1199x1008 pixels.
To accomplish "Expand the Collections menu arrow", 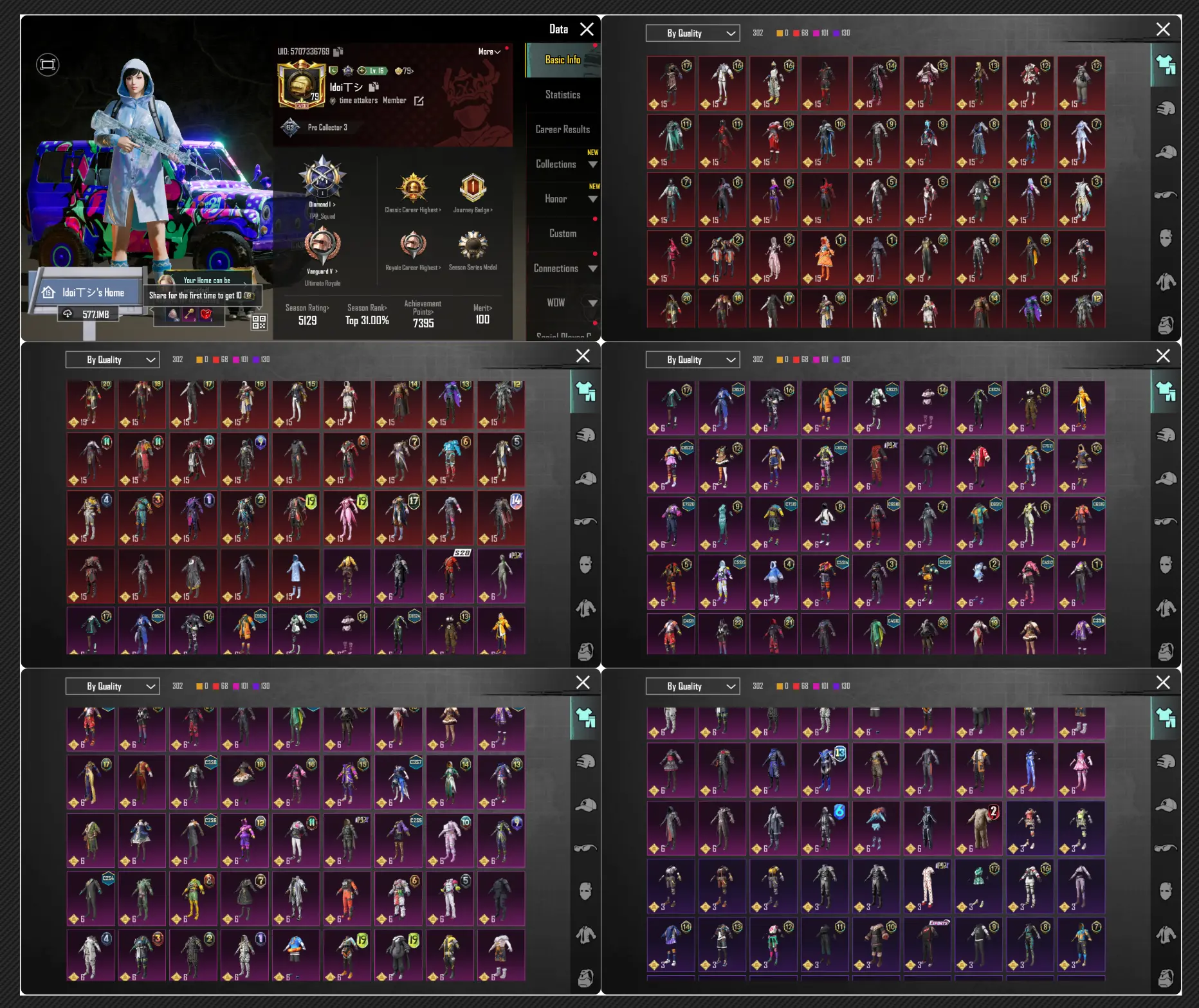I will click(x=592, y=165).
